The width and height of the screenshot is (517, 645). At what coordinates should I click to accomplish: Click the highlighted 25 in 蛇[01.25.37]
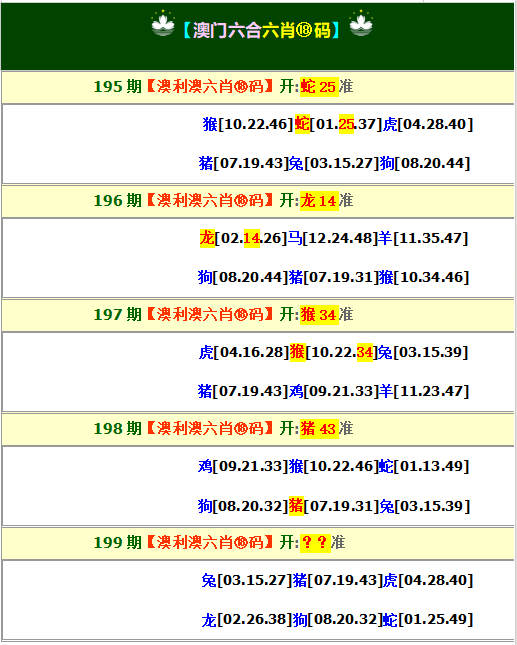pos(346,124)
